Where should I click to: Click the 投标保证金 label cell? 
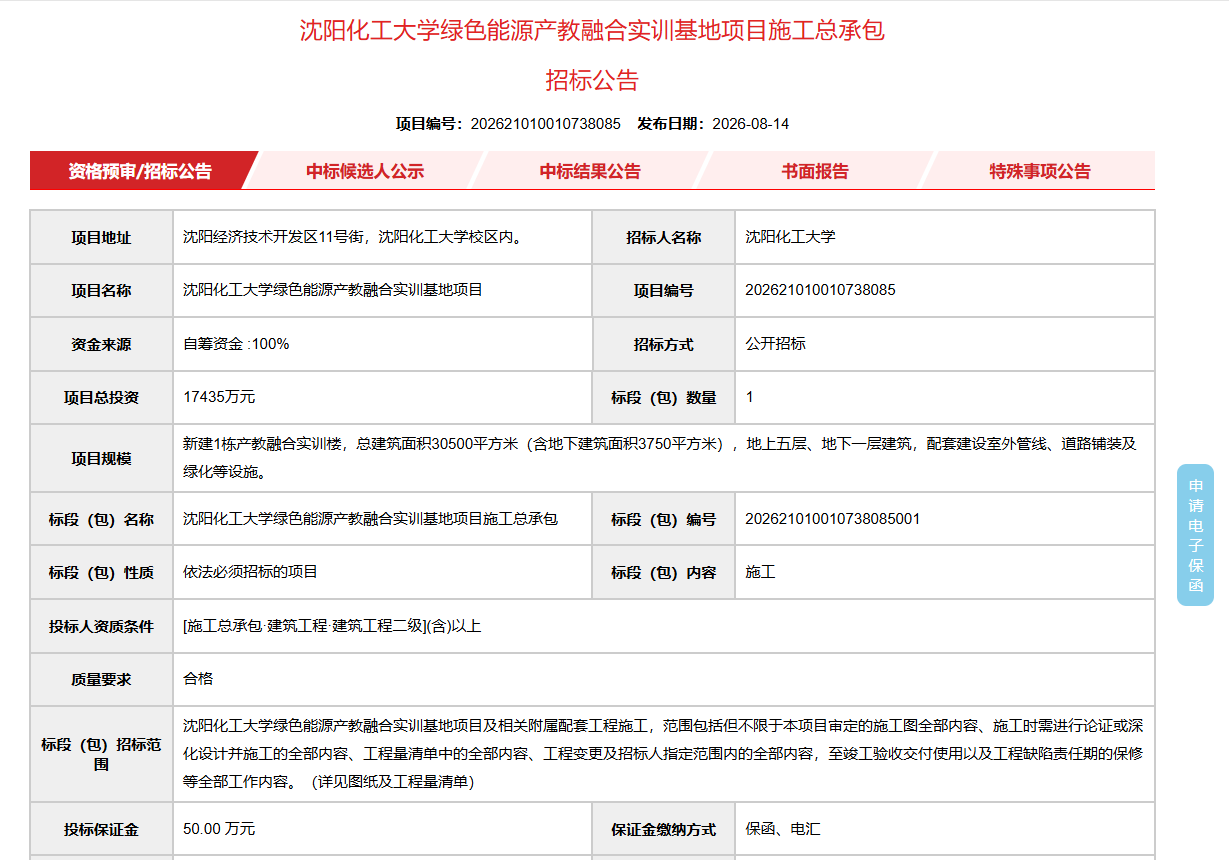pos(101,830)
